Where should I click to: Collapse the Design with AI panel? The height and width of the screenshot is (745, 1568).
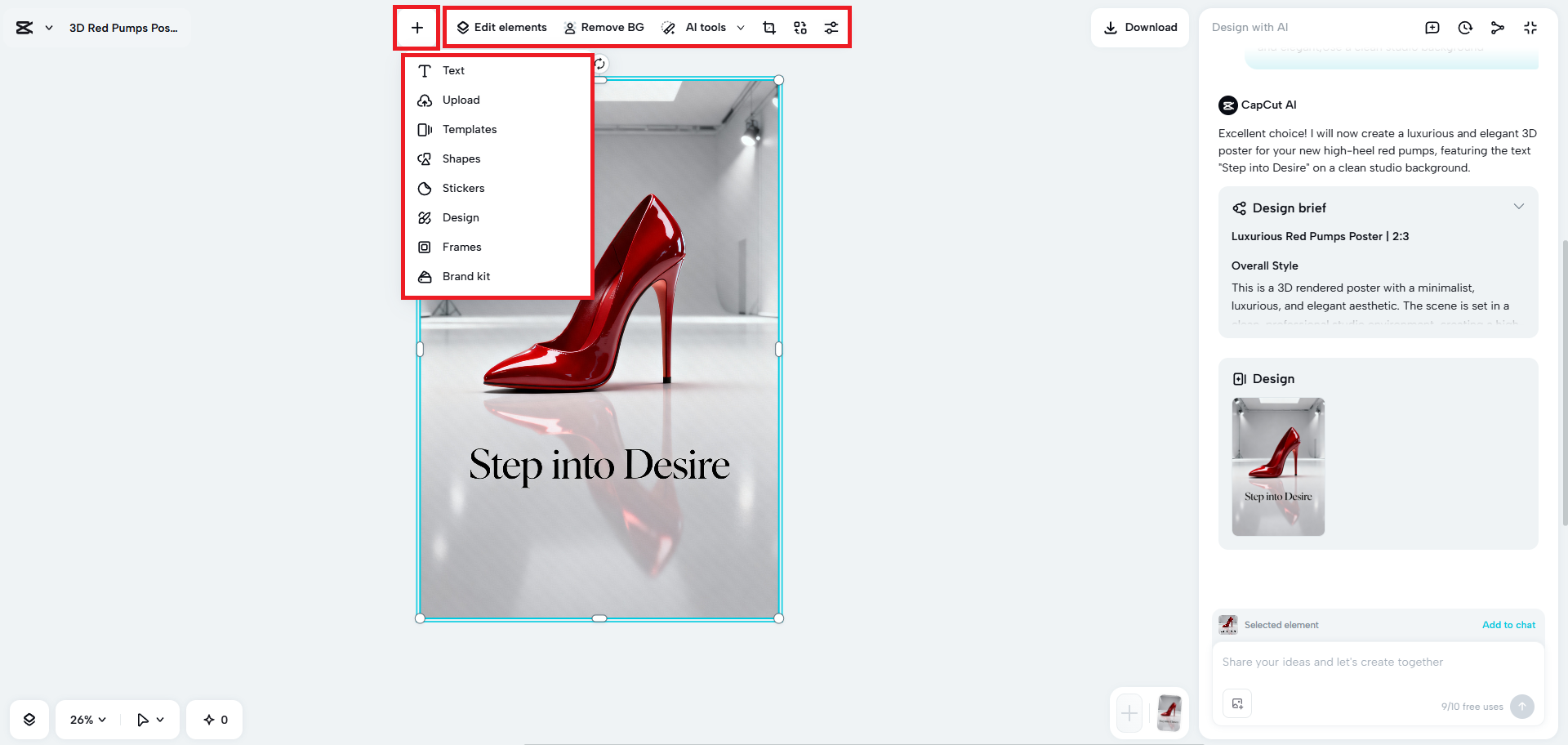coord(1530,27)
